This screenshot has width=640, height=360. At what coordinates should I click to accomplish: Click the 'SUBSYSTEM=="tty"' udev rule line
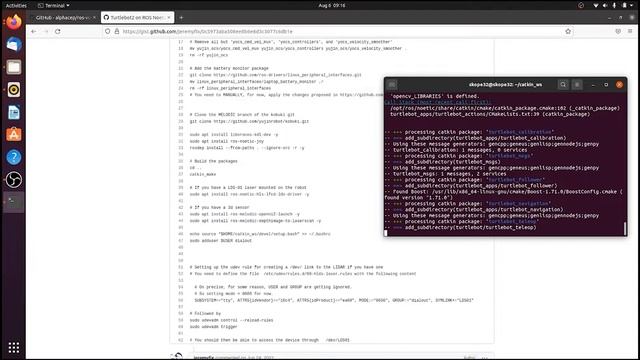(334, 300)
